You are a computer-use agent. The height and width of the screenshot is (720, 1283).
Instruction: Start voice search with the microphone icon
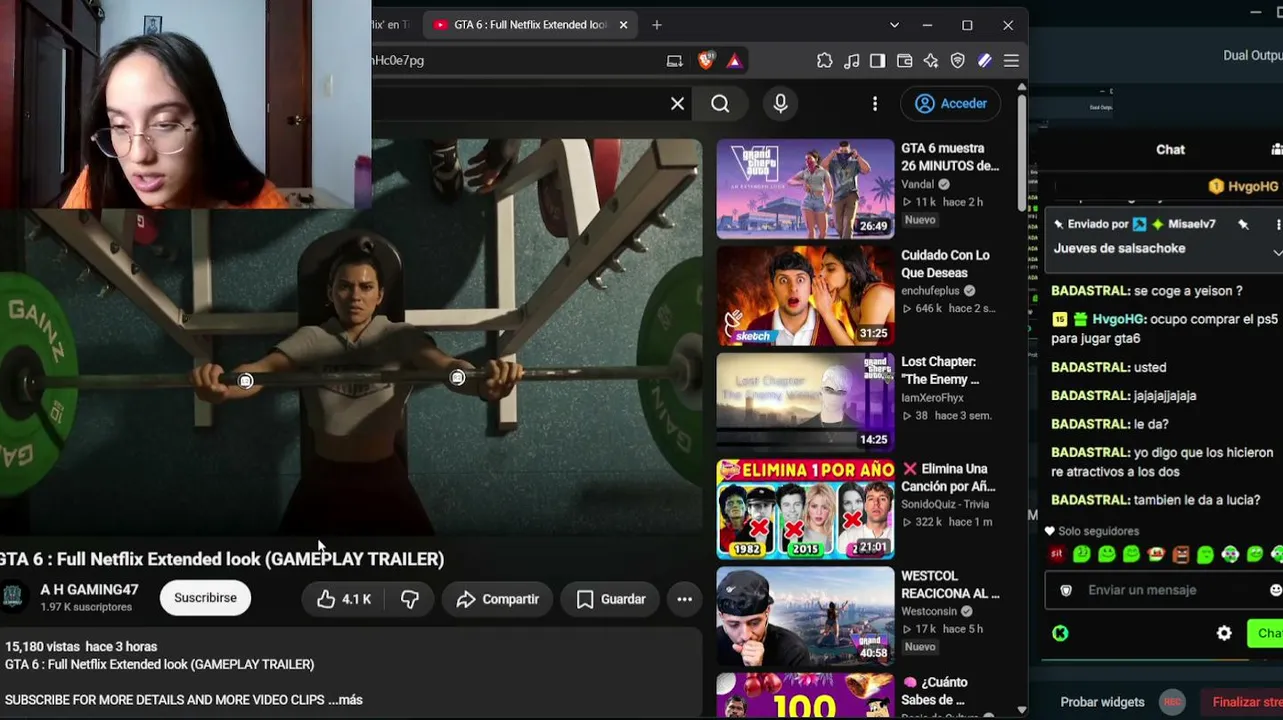tap(781, 104)
